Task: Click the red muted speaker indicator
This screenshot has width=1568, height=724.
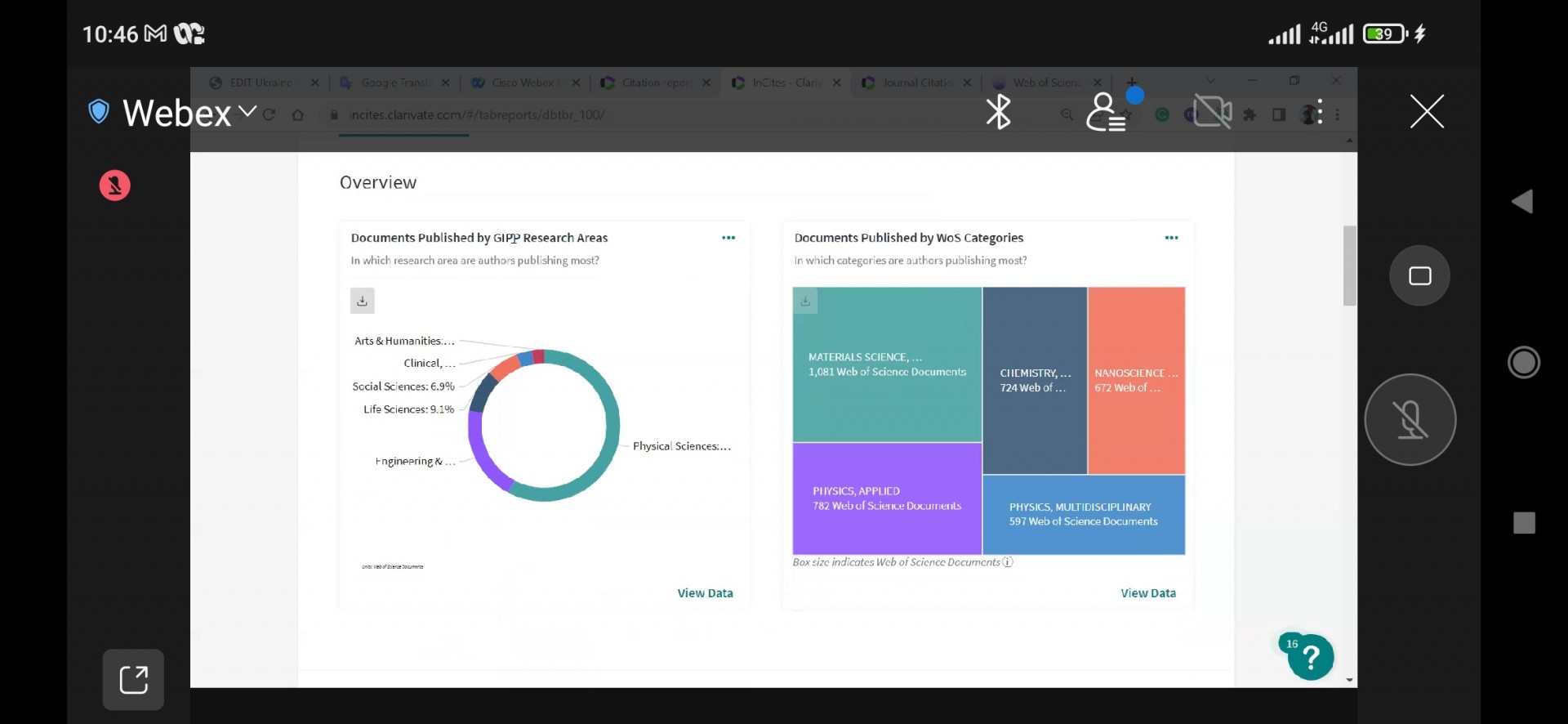Action: 115,185
